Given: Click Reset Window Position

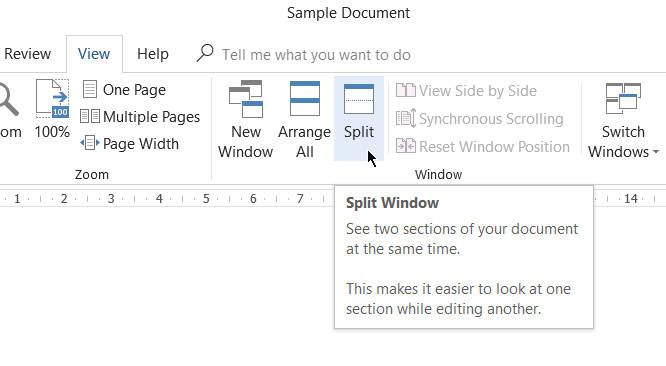Looking at the screenshot, I should coord(483,146).
